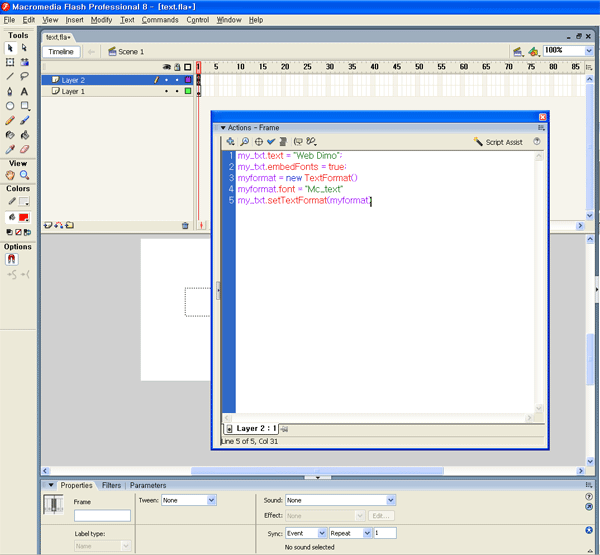Toggle visibility dot of Layer 1
The width and height of the screenshot is (600, 555).
166,91
